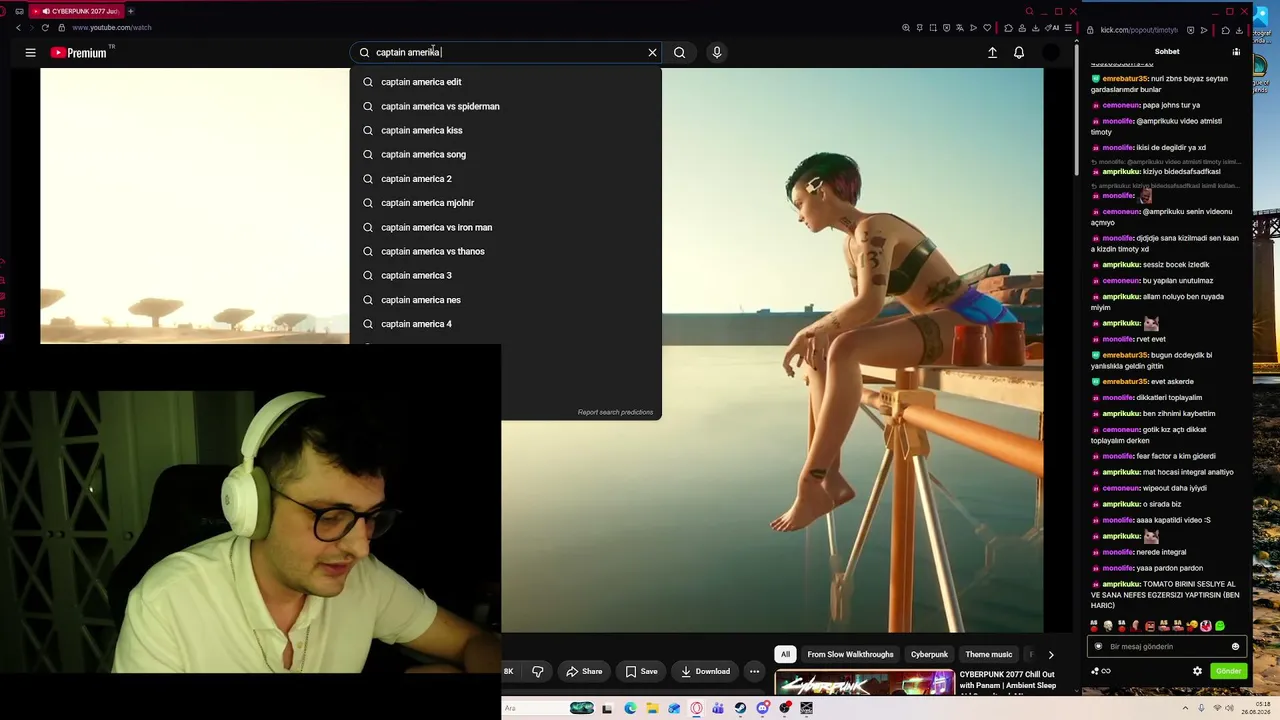Open Steam from the taskbar

[x=740, y=708]
